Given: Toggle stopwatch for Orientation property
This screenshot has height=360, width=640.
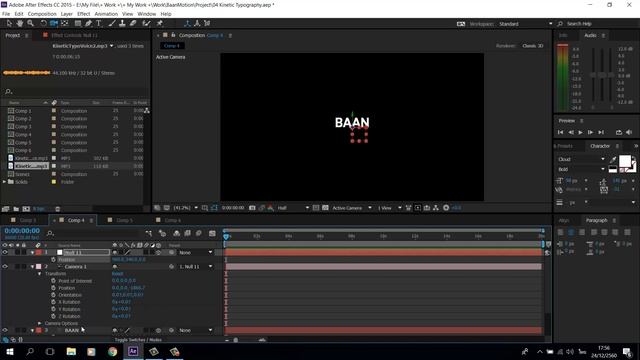Looking at the screenshot, I should coord(53,295).
